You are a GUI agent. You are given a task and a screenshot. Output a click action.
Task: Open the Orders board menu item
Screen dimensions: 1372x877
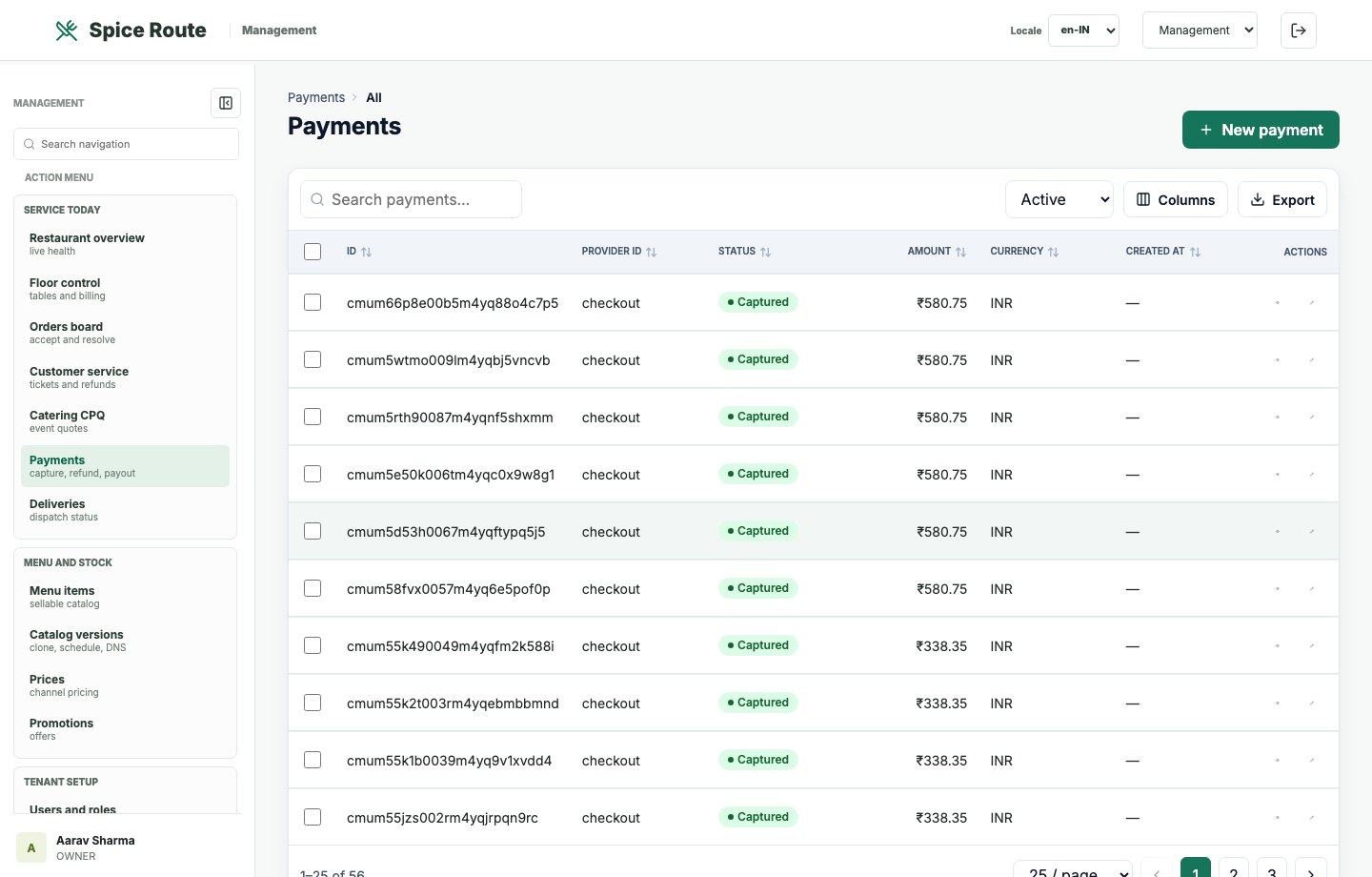click(x=125, y=333)
